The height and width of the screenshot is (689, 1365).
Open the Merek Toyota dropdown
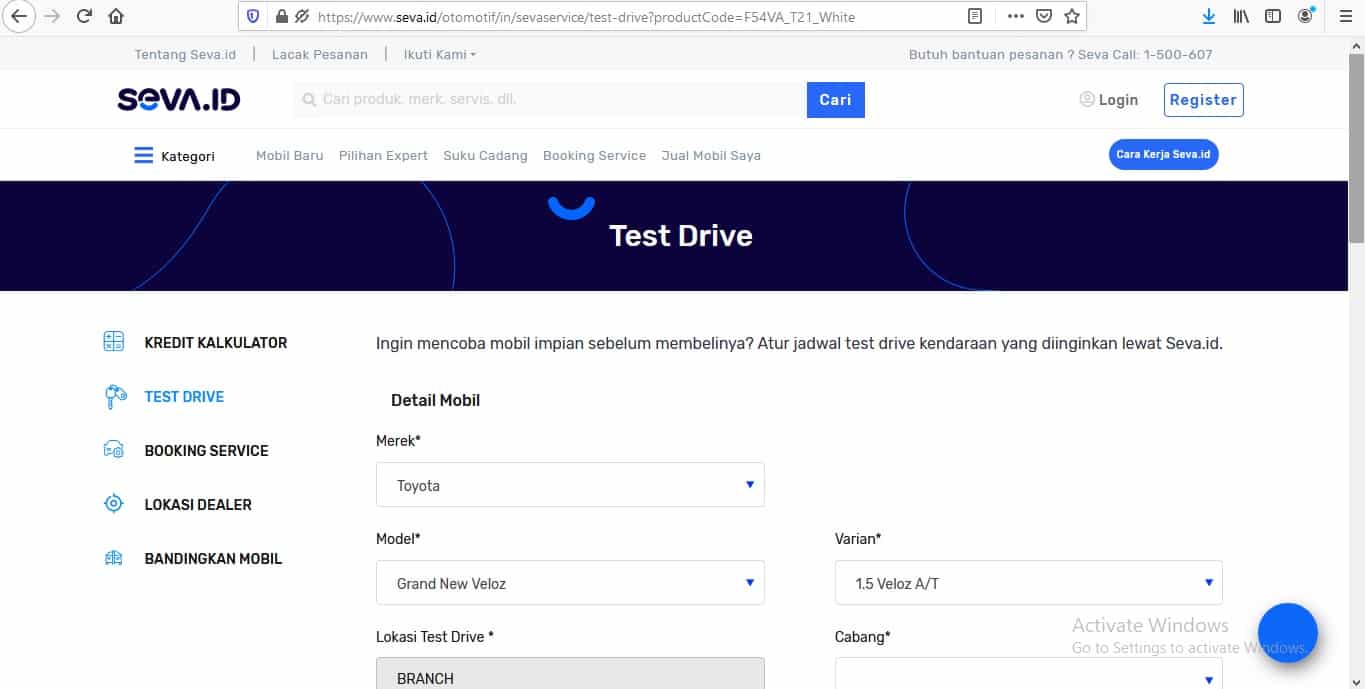(570, 485)
